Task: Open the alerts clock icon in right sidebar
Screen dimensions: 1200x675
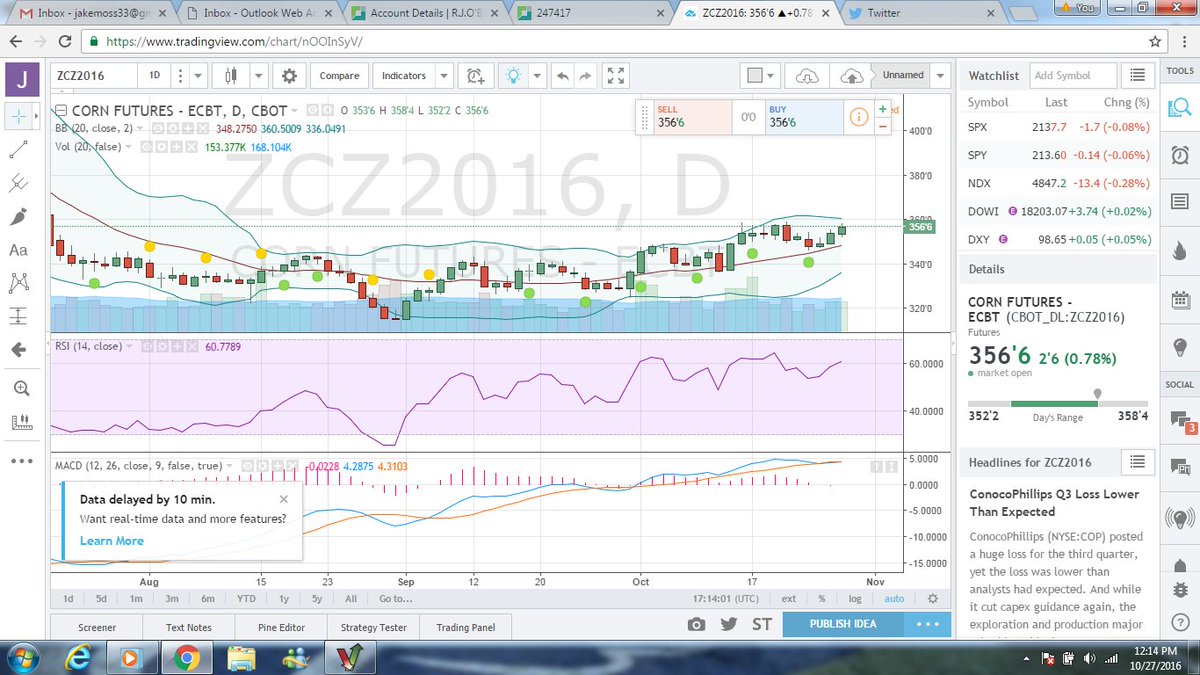Action: 1179,155
